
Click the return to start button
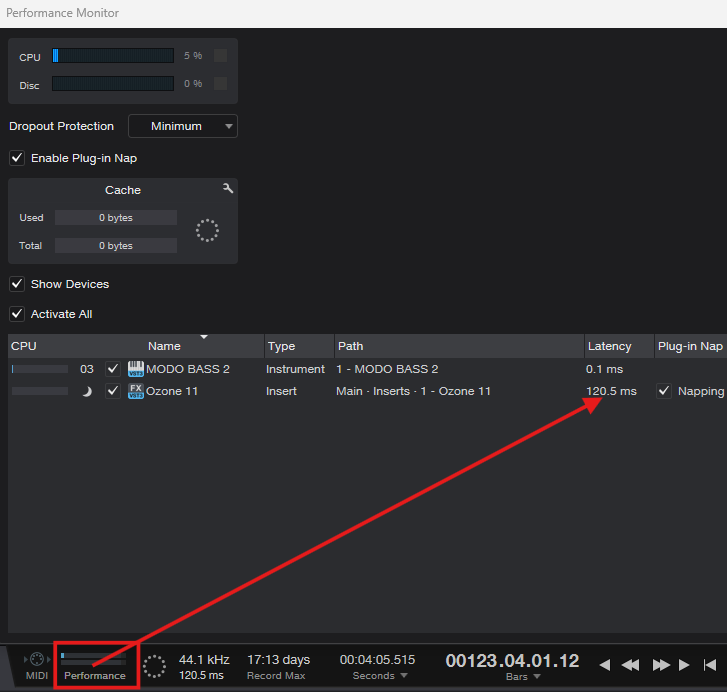pos(710,665)
